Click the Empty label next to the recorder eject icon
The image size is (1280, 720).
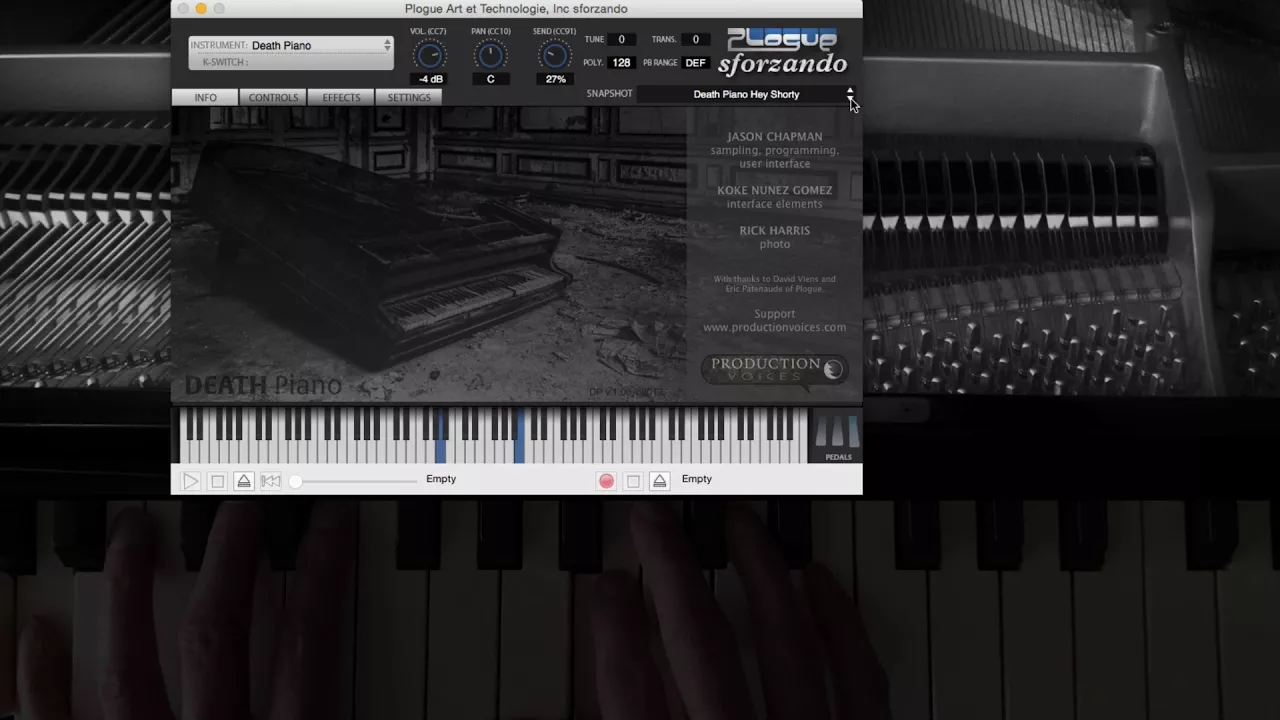click(697, 479)
